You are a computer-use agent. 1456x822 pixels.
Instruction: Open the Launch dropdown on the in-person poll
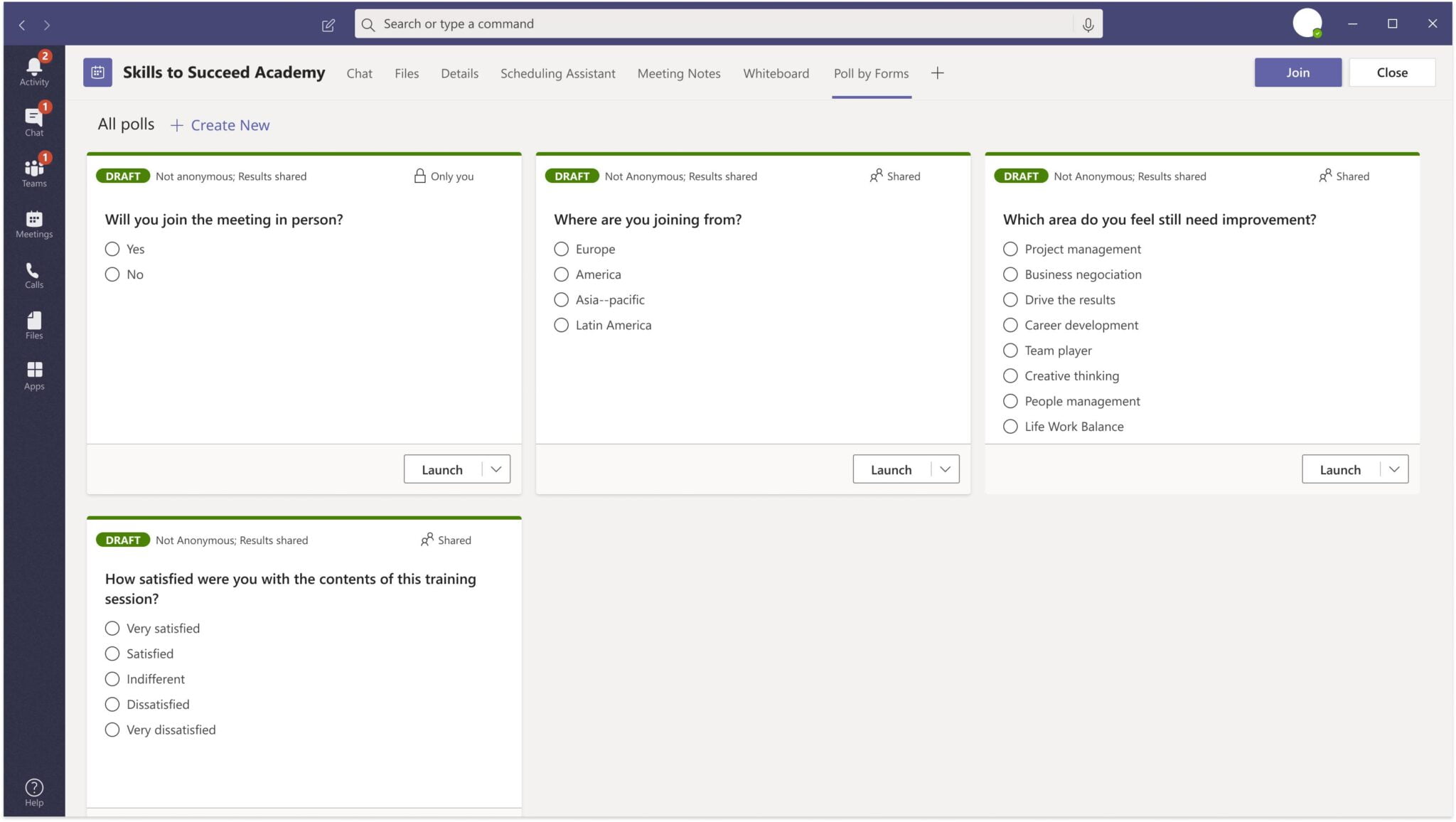(x=496, y=469)
